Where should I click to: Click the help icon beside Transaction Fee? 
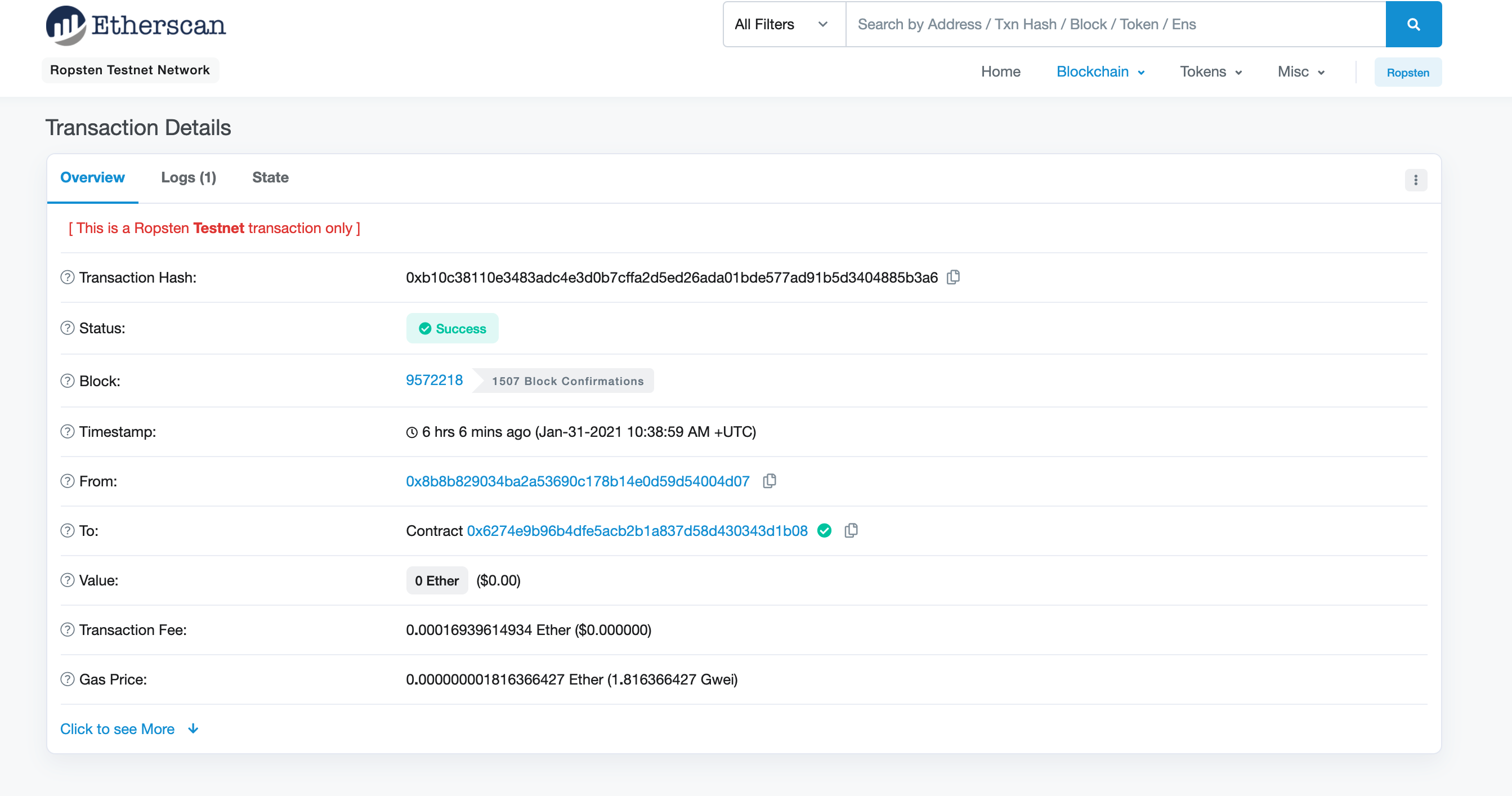(68, 630)
